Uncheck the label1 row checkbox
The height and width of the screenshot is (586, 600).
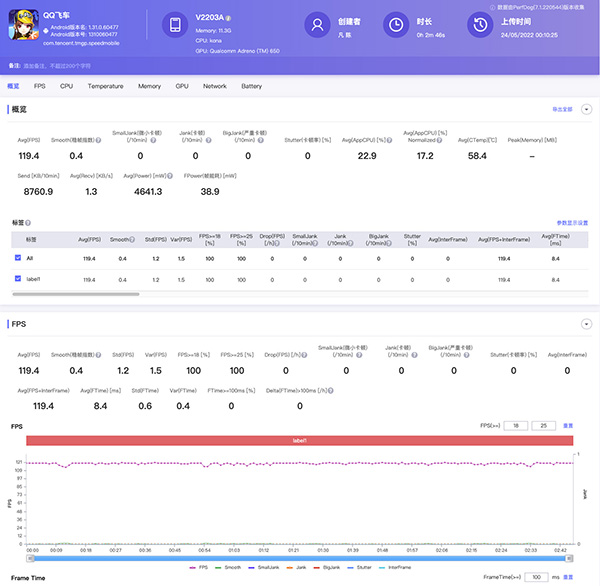(17, 278)
